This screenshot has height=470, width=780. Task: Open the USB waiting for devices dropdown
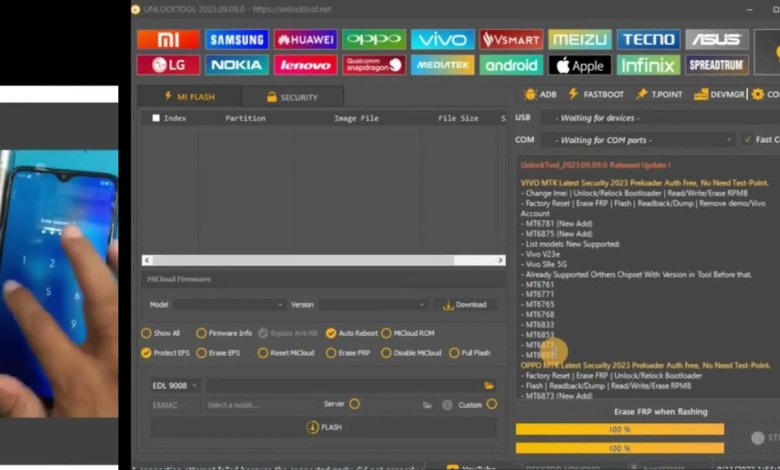click(x=660, y=118)
